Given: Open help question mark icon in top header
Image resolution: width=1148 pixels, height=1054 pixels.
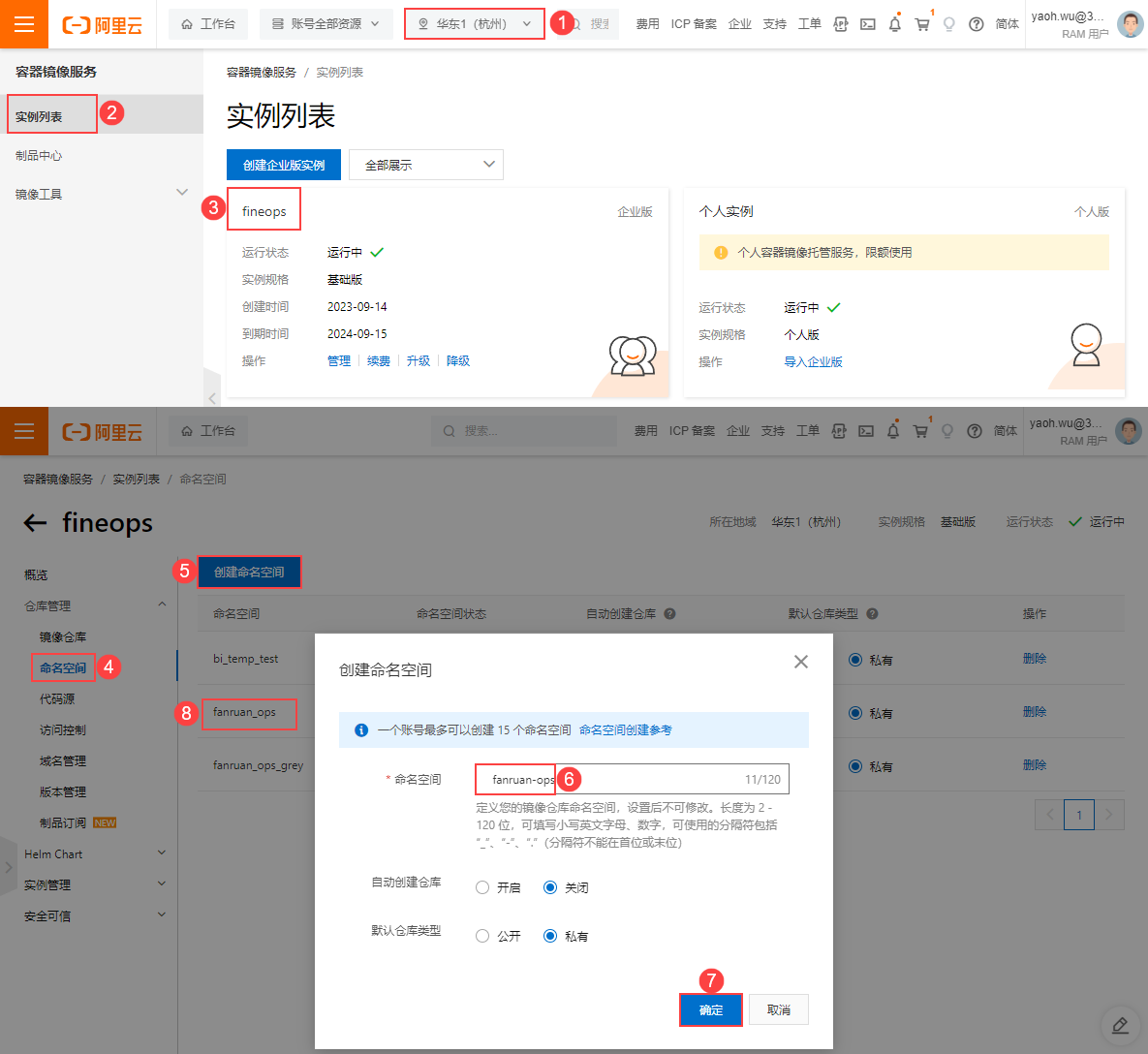Looking at the screenshot, I should point(976,24).
